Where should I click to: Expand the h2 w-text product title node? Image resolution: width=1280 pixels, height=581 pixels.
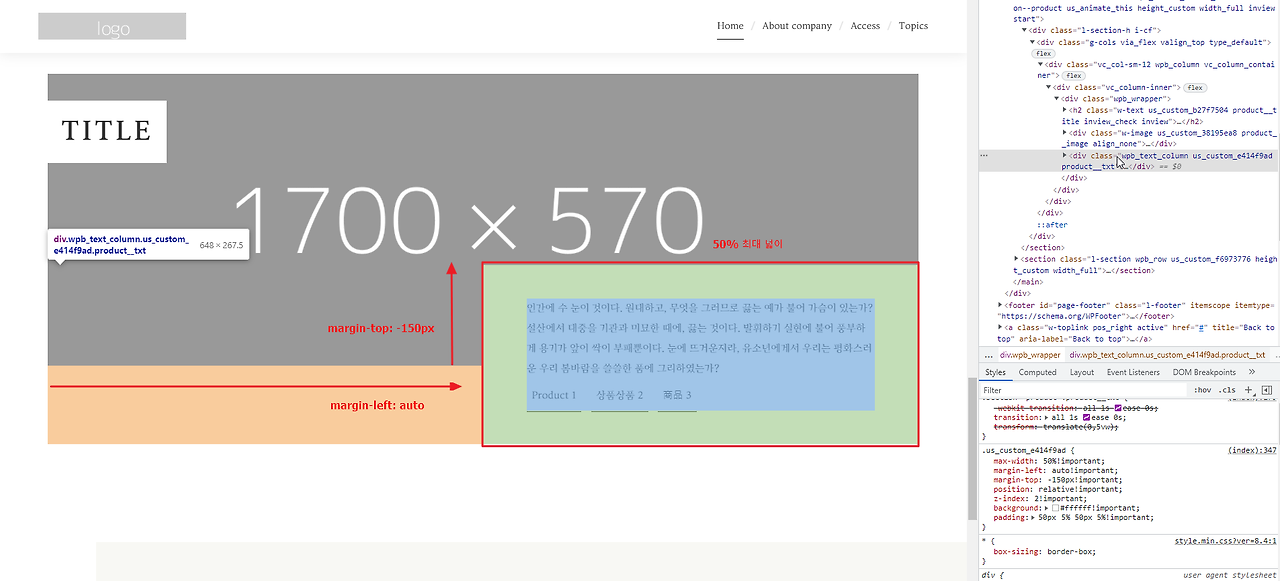pos(1064,110)
